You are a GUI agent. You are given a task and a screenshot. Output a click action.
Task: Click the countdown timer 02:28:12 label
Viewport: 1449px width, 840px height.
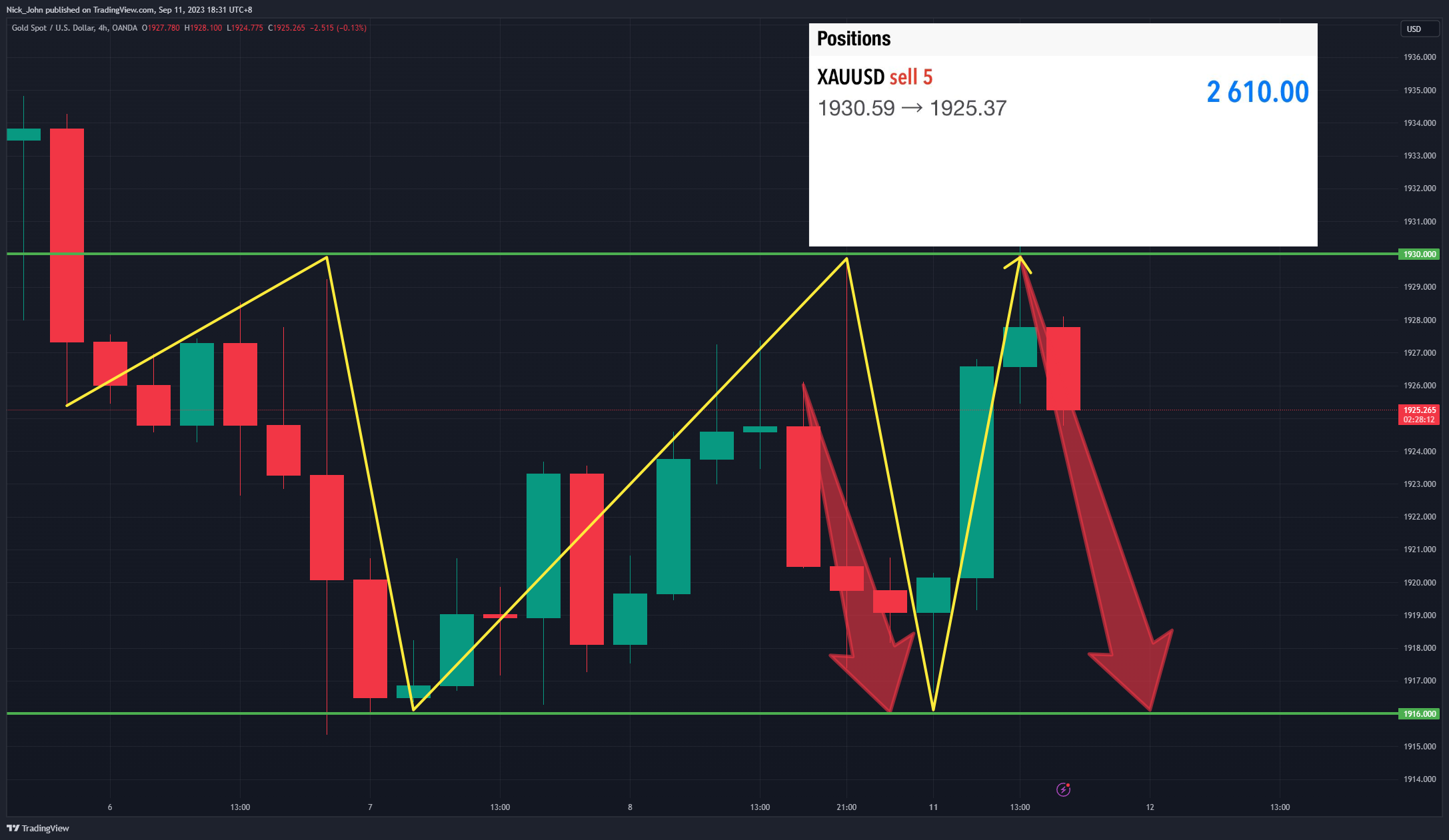(1419, 420)
